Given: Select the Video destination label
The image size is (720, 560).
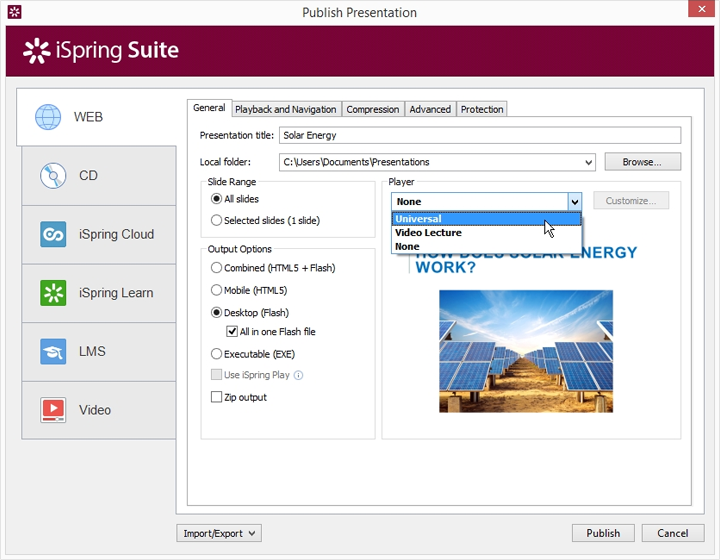Looking at the screenshot, I should pyautogui.click(x=95, y=410).
